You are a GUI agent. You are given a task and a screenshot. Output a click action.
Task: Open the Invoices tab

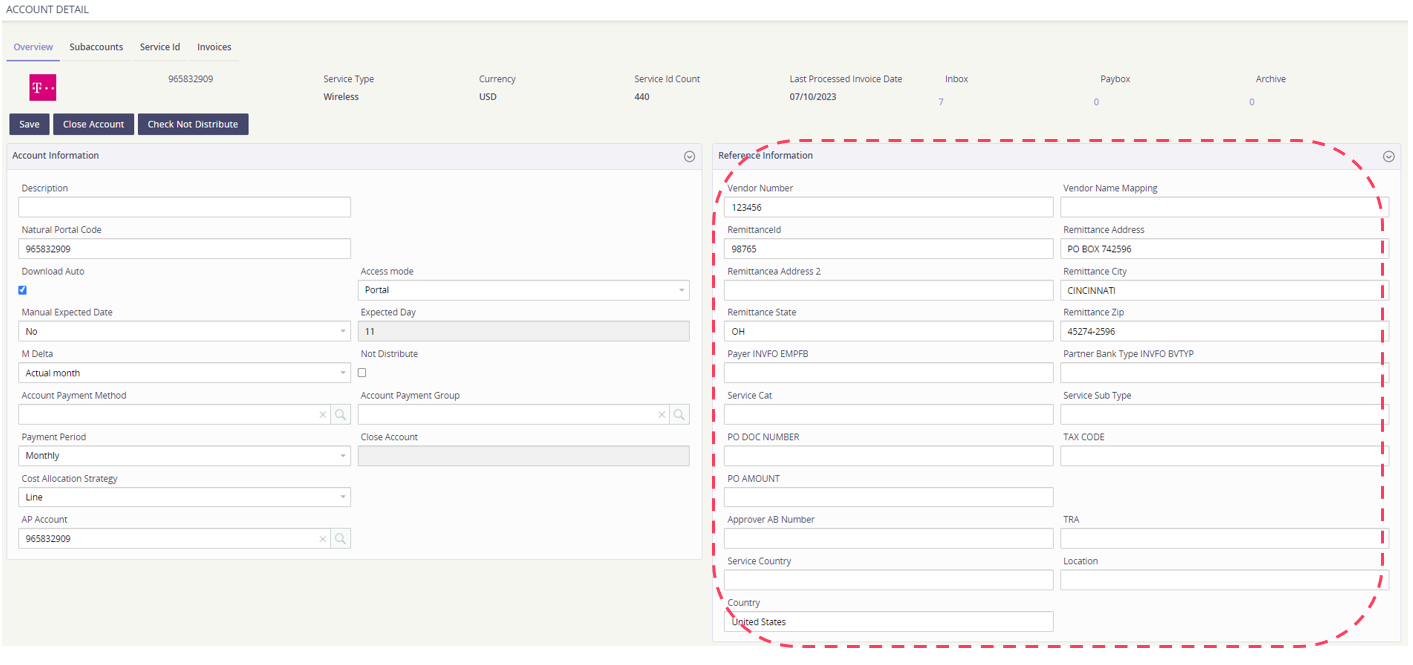click(214, 47)
